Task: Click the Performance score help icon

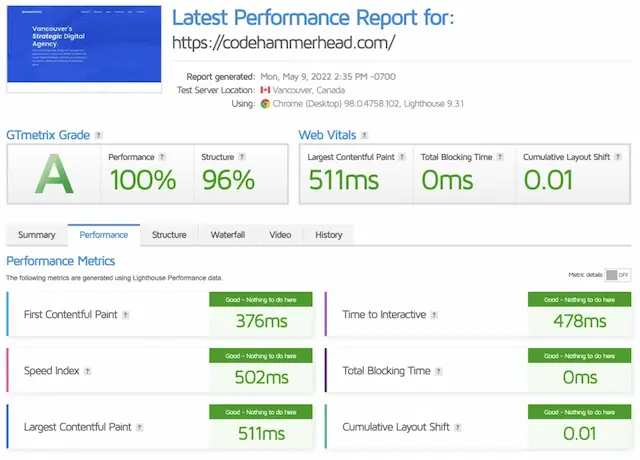Action: point(162,157)
